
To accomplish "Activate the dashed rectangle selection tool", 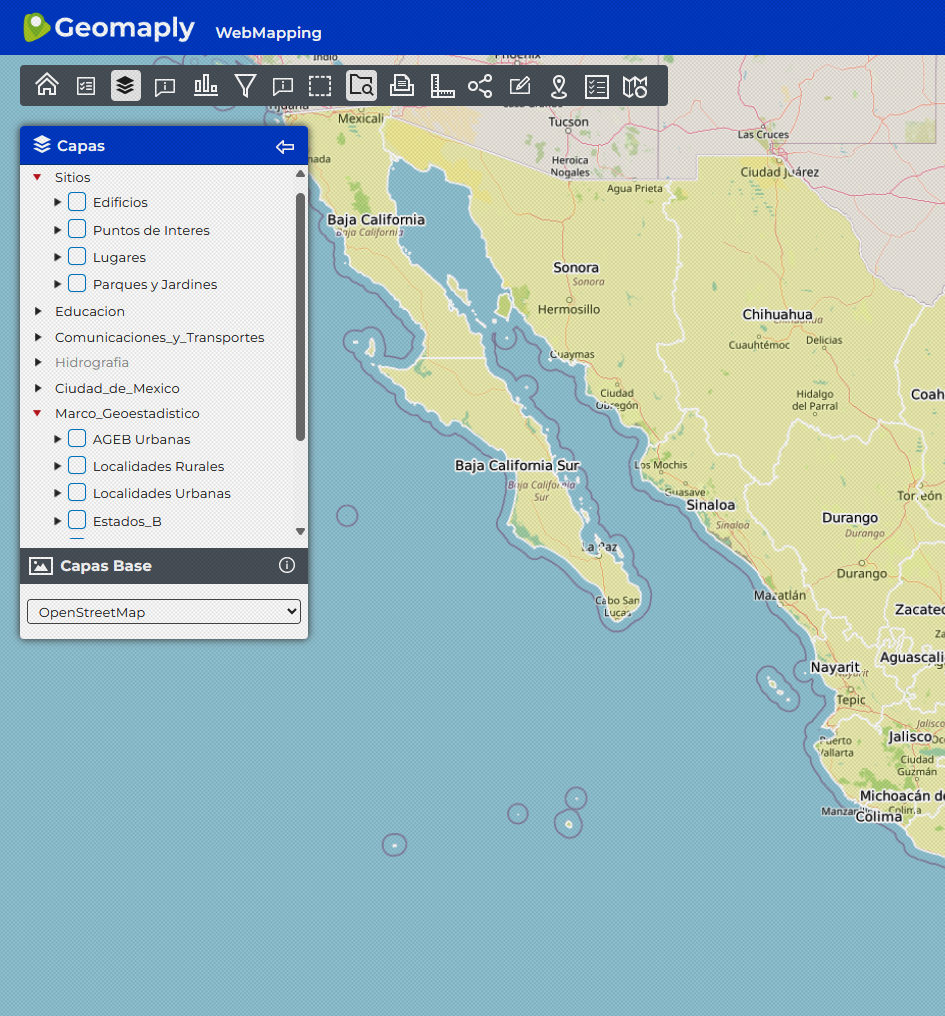I will (x=320, y=85).
